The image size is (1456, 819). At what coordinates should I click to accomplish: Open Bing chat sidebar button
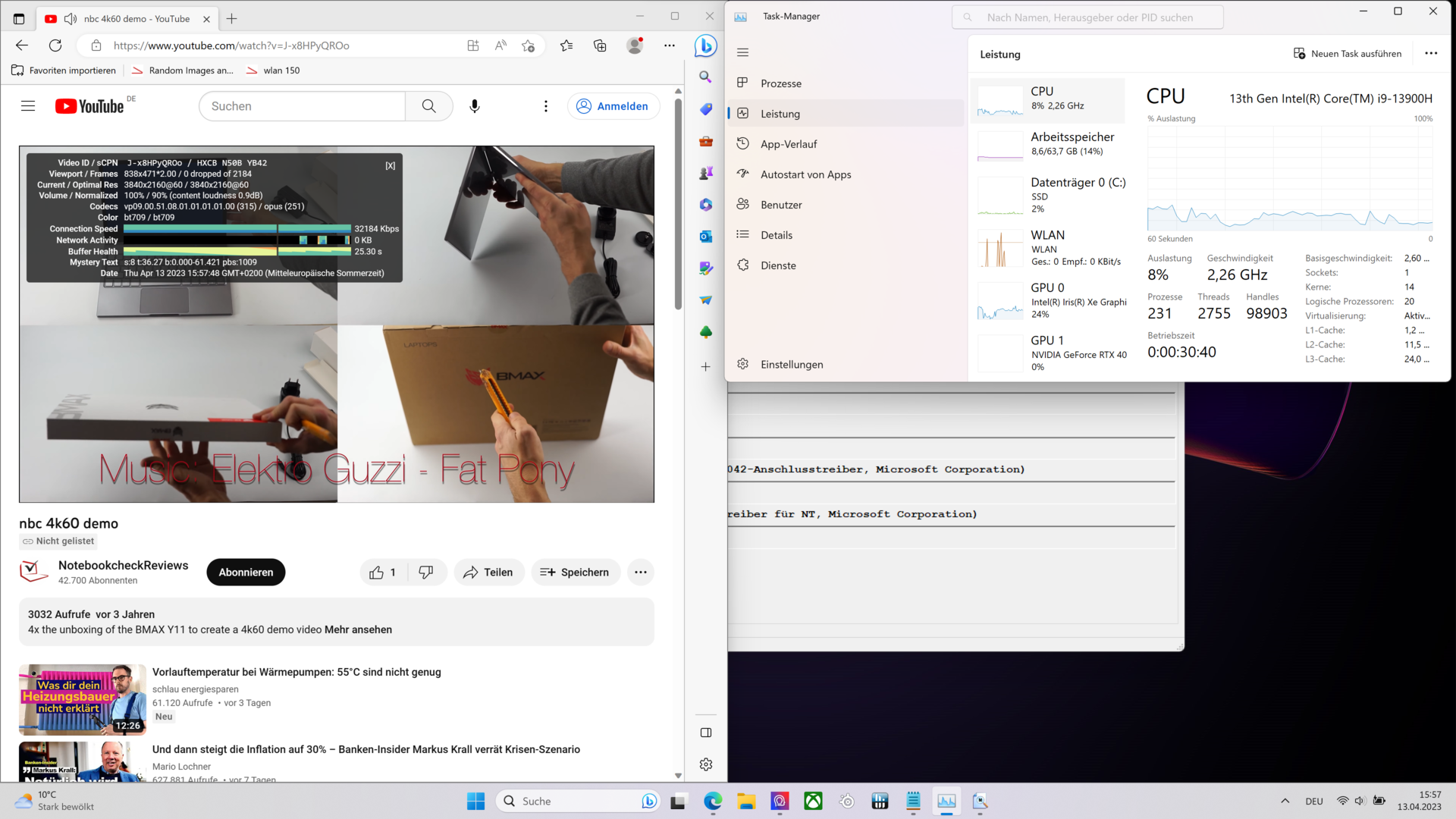pos(705,45)
